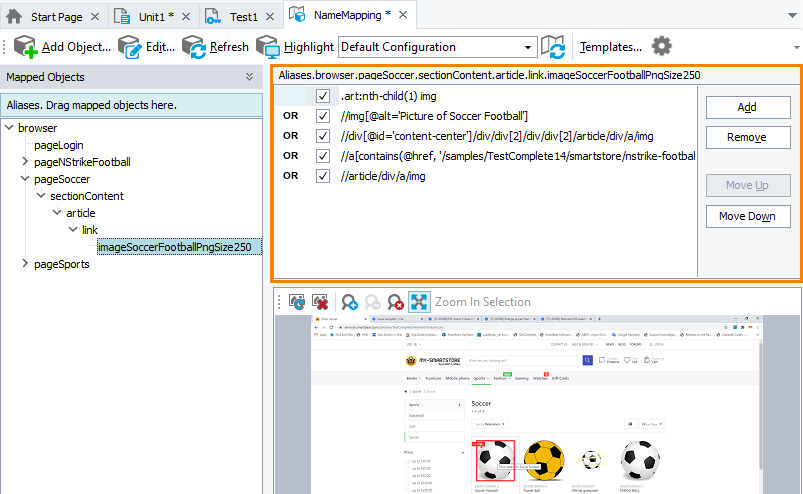Switch to the Unit1 tab
The image size is (803, 494).
coord(152,16)
